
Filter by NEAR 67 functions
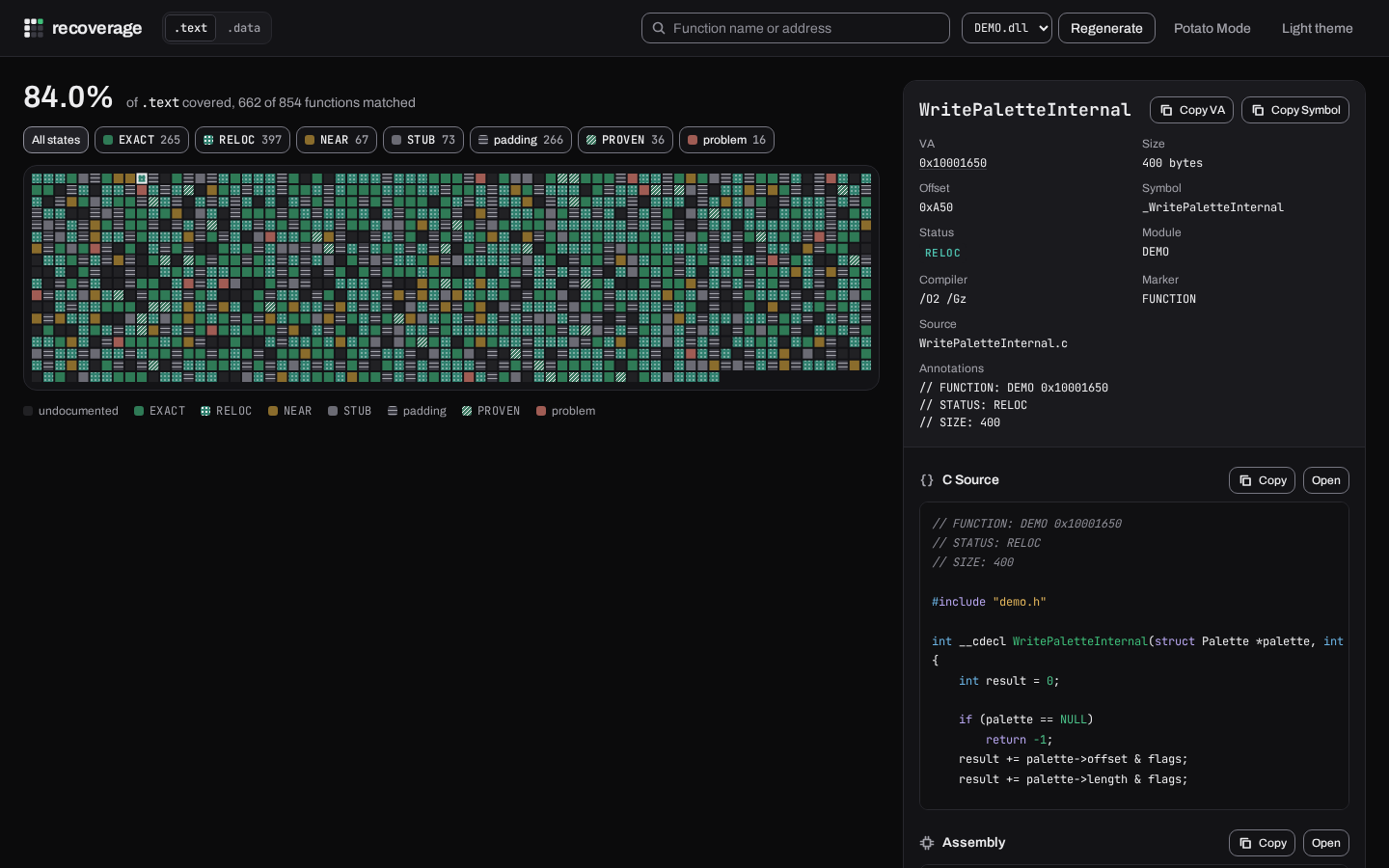(x=337, y=140)
